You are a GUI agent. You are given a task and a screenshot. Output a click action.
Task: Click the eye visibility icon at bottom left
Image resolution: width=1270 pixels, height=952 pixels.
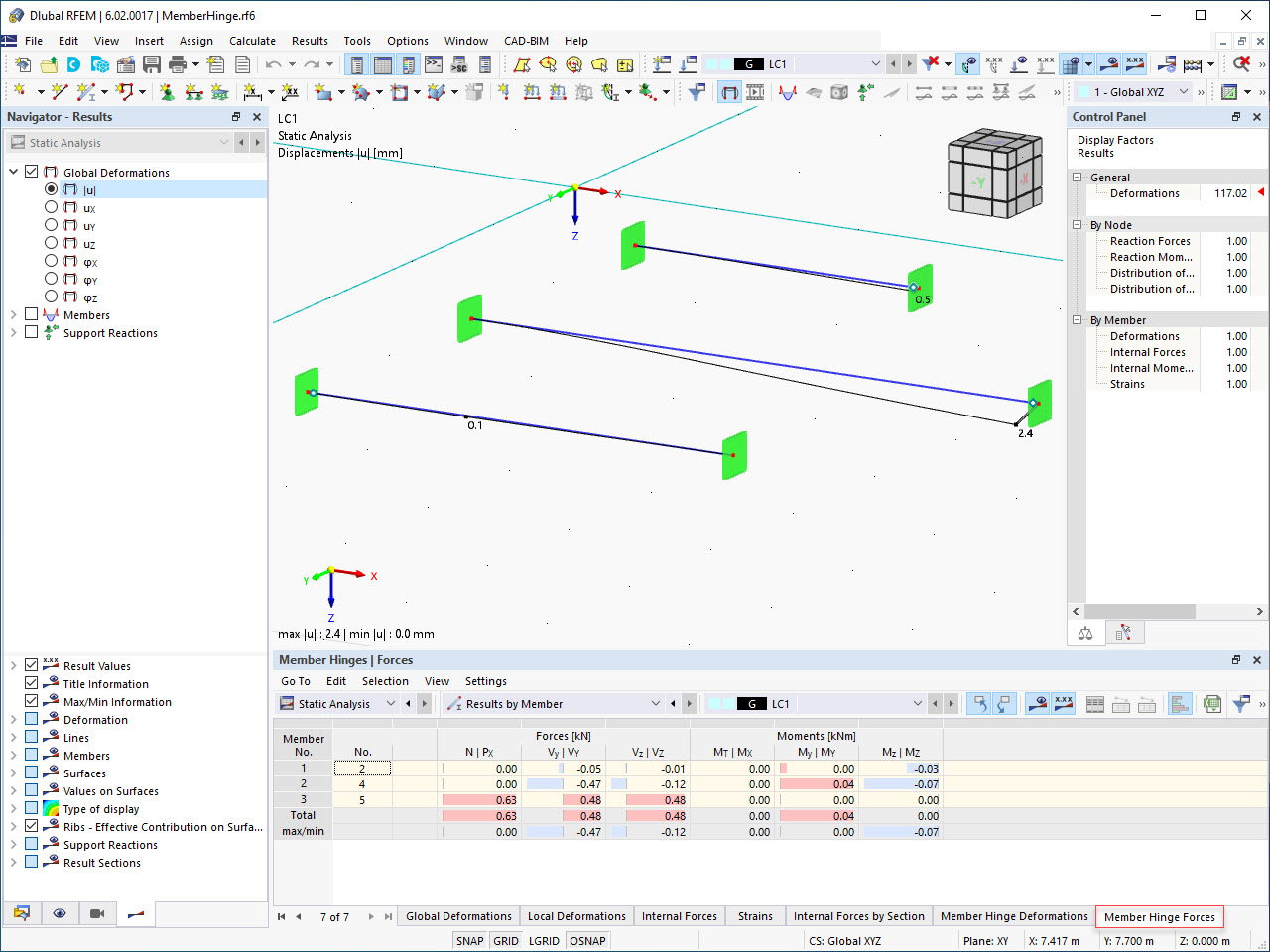pos(60,914)
